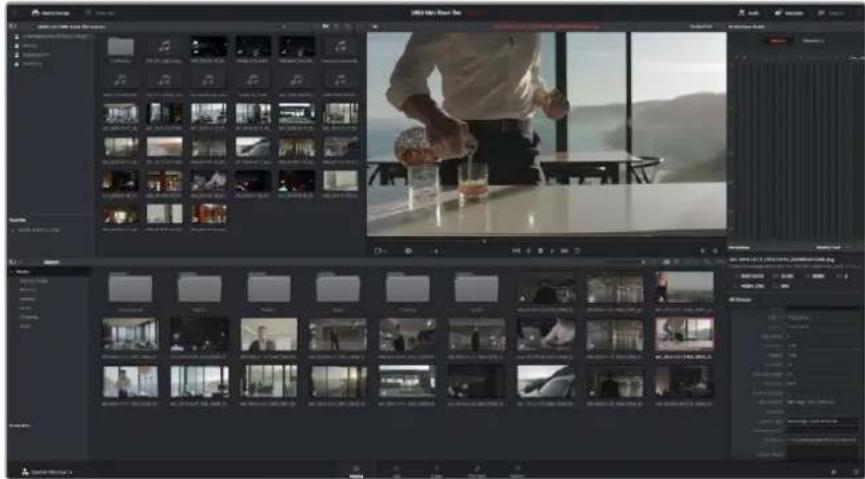This screenshot has height=479, width=865.
Task: Click the Mark In icon under viewer
Action: click(x=703, y=251)
